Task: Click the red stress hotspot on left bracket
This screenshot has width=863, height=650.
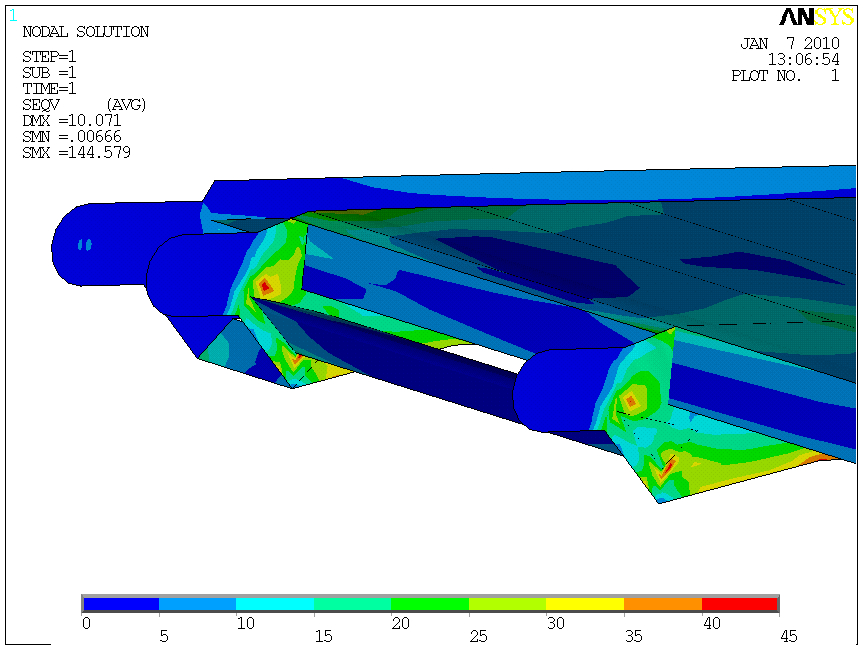Action: pyautogui.click(x=265, y=286)
